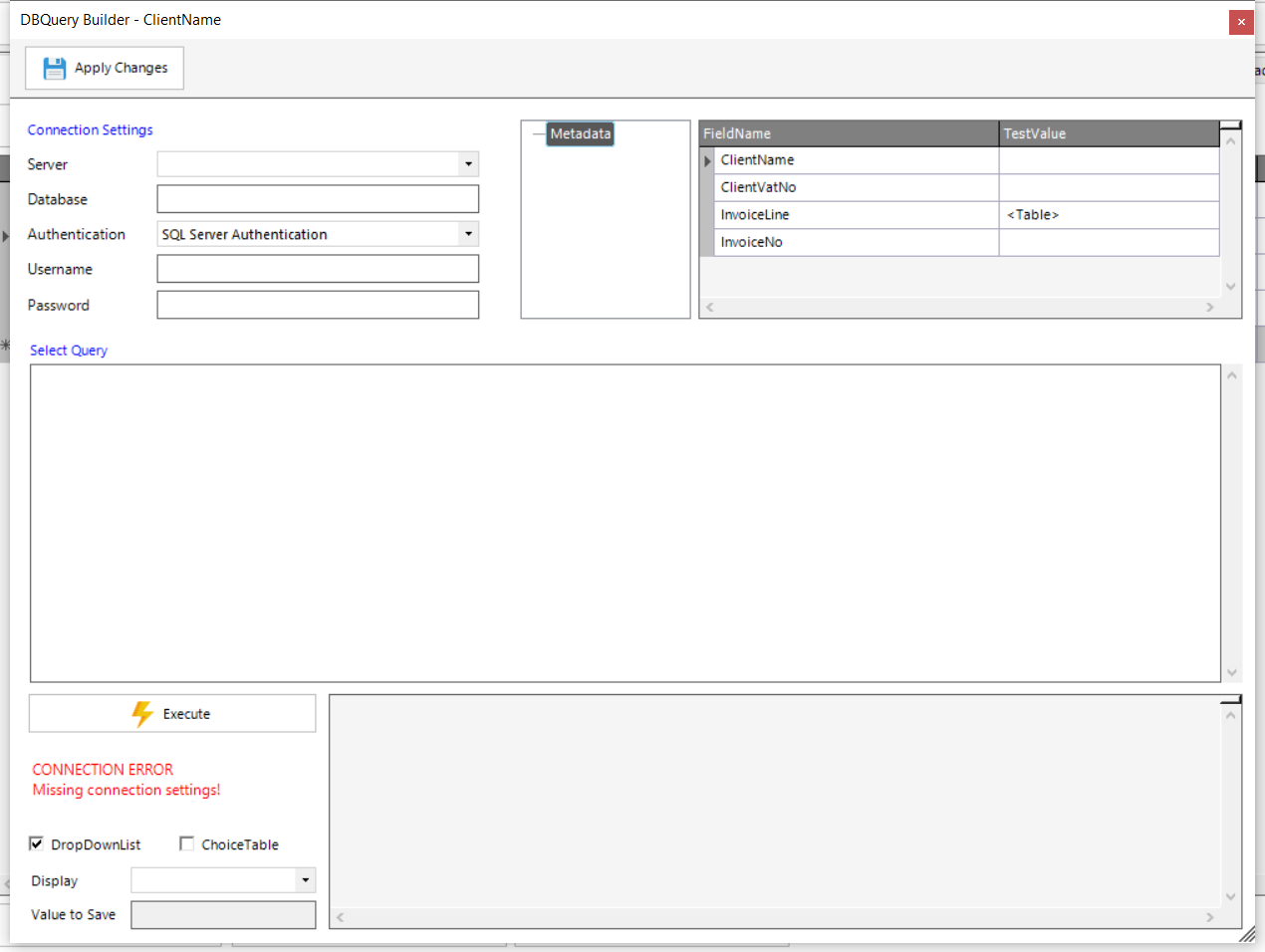The width and height of the screenshot is (1265, 952).
Task: Focus the Username text box
Action: [x=318, y=269]
